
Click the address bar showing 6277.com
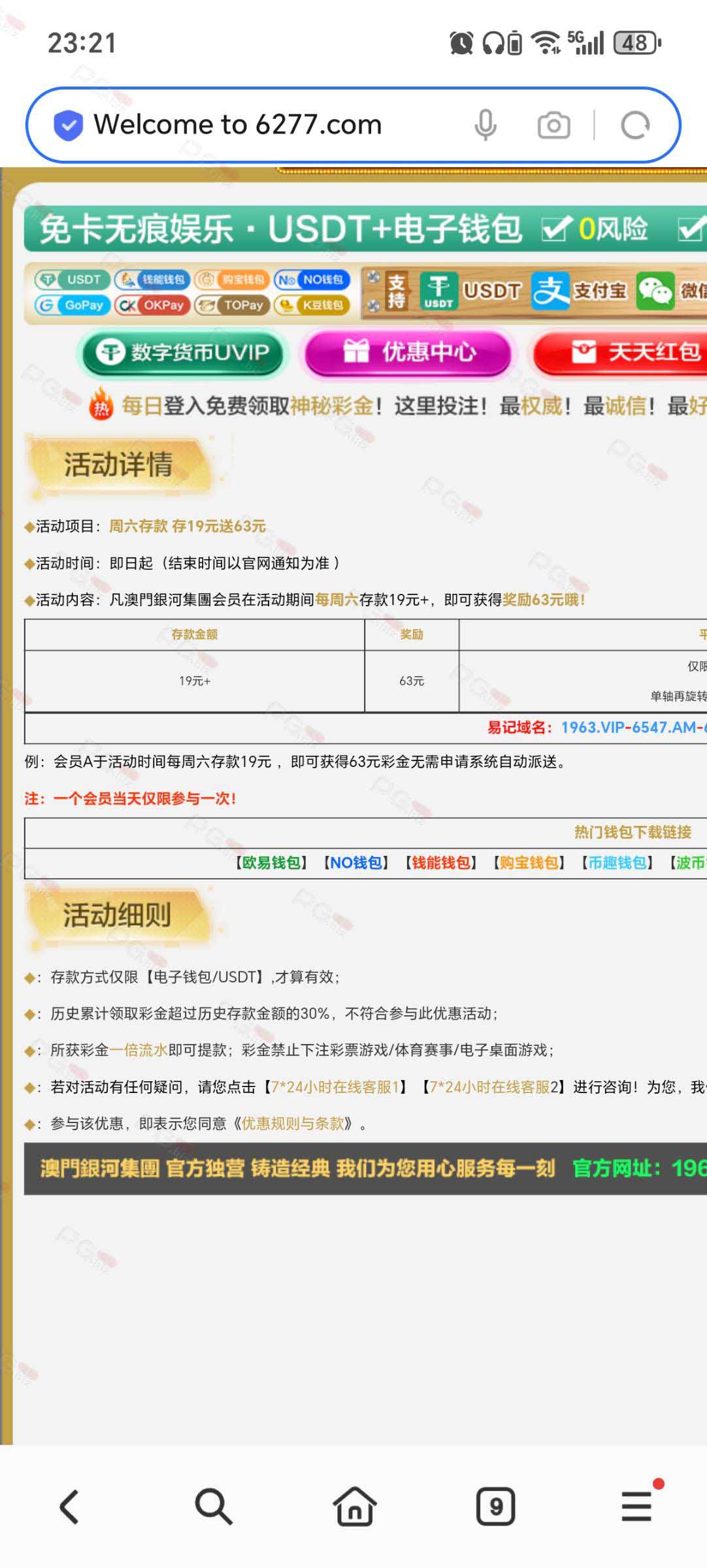click(353, 125)
